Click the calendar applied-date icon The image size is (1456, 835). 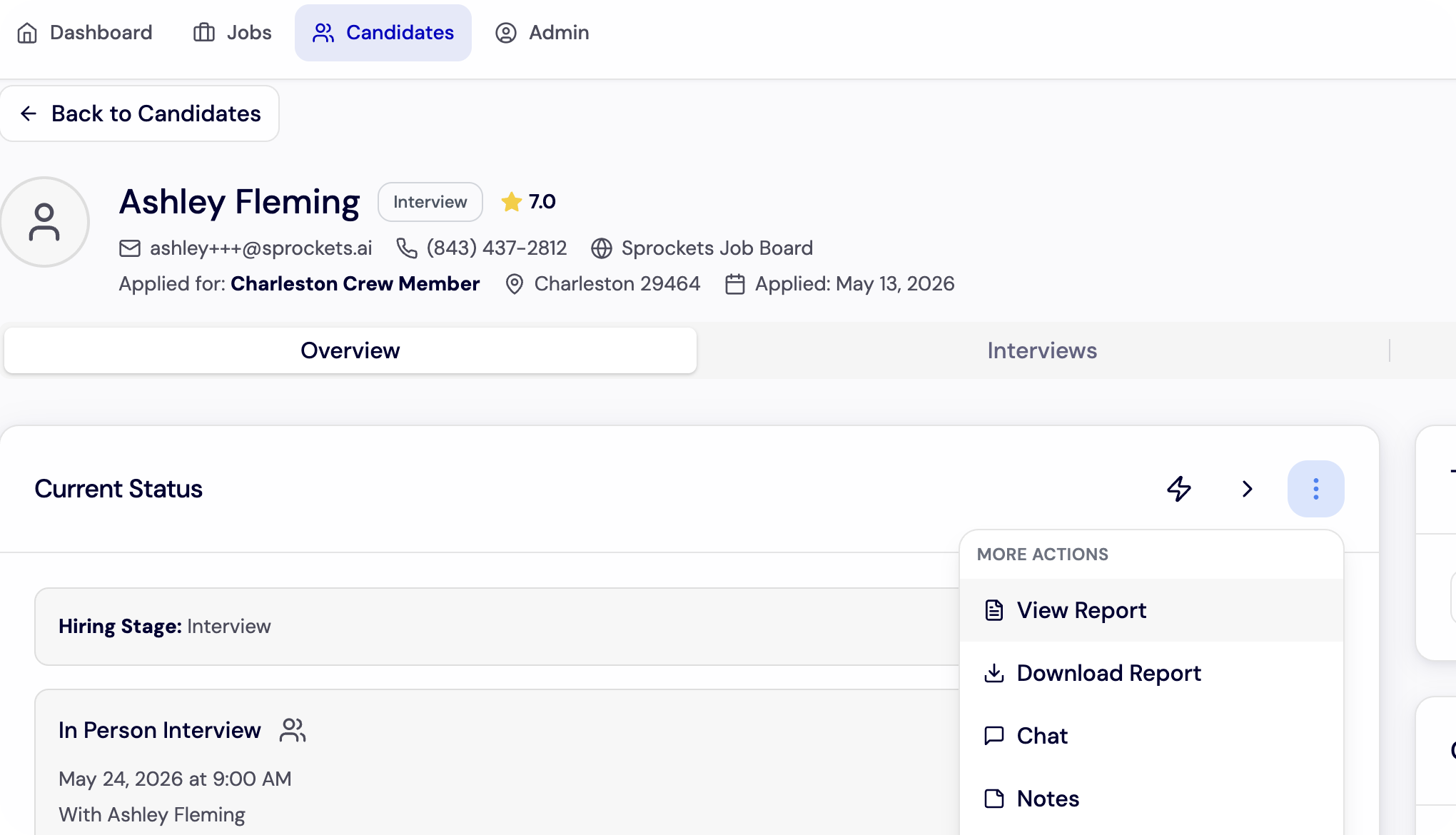(x=734, y=284)
